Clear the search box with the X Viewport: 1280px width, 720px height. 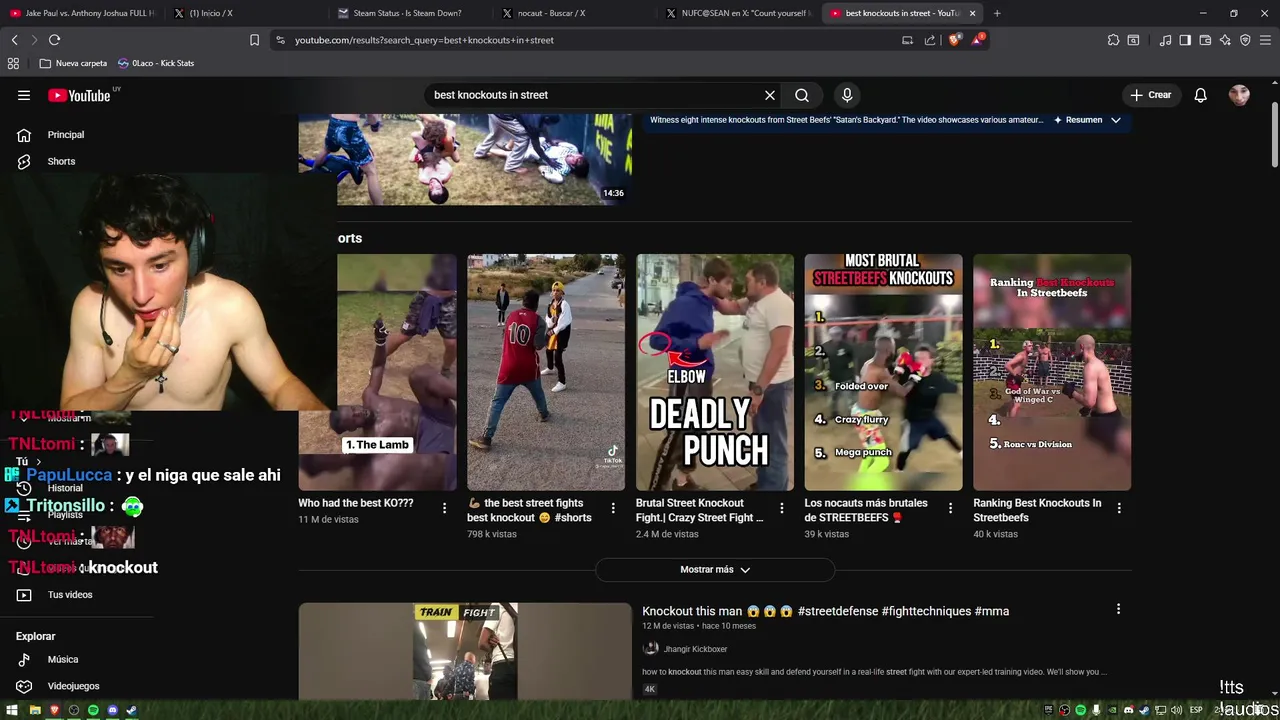point(770,95)
